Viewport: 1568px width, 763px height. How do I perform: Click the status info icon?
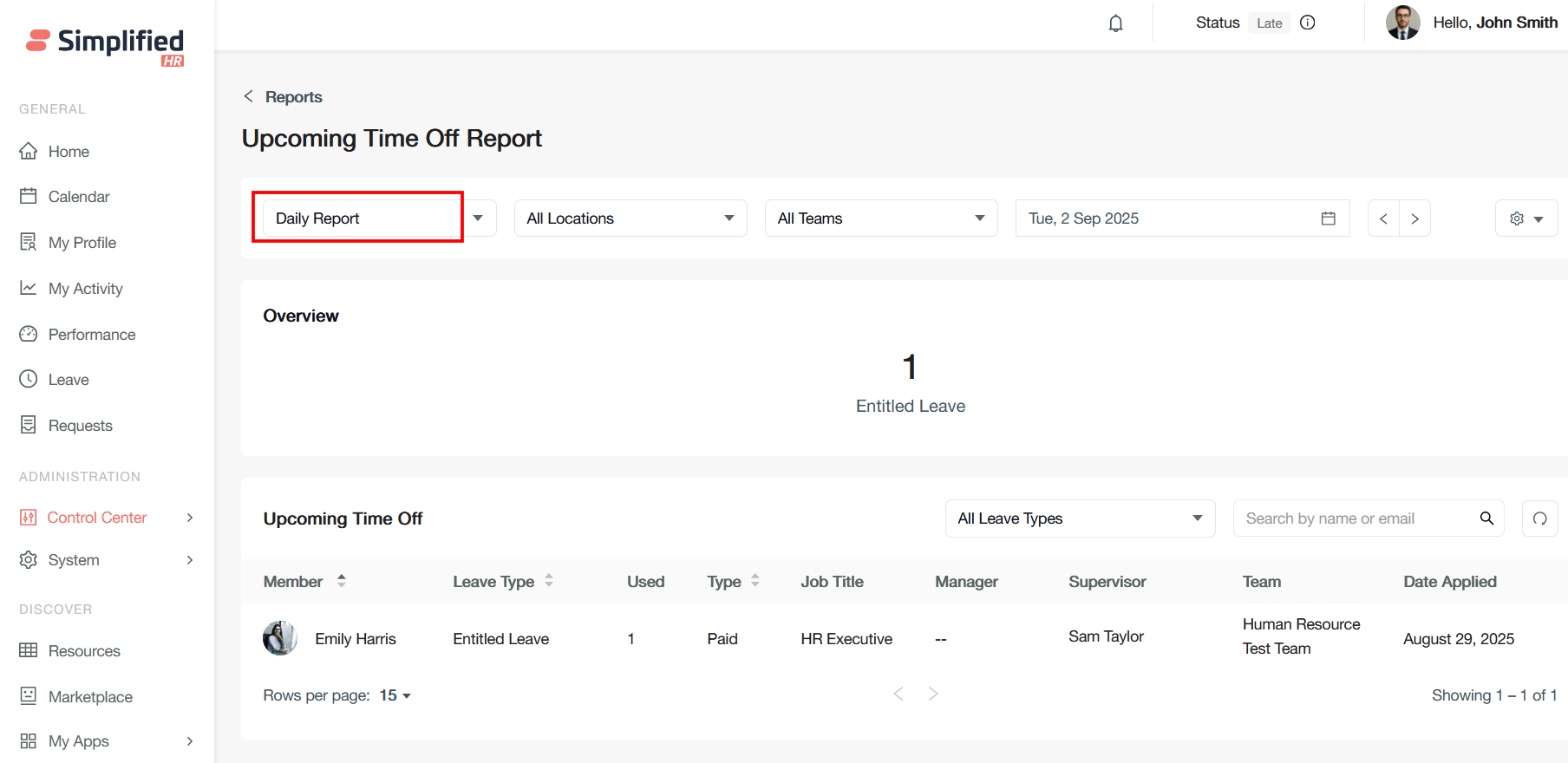(x=1308, y=23)
